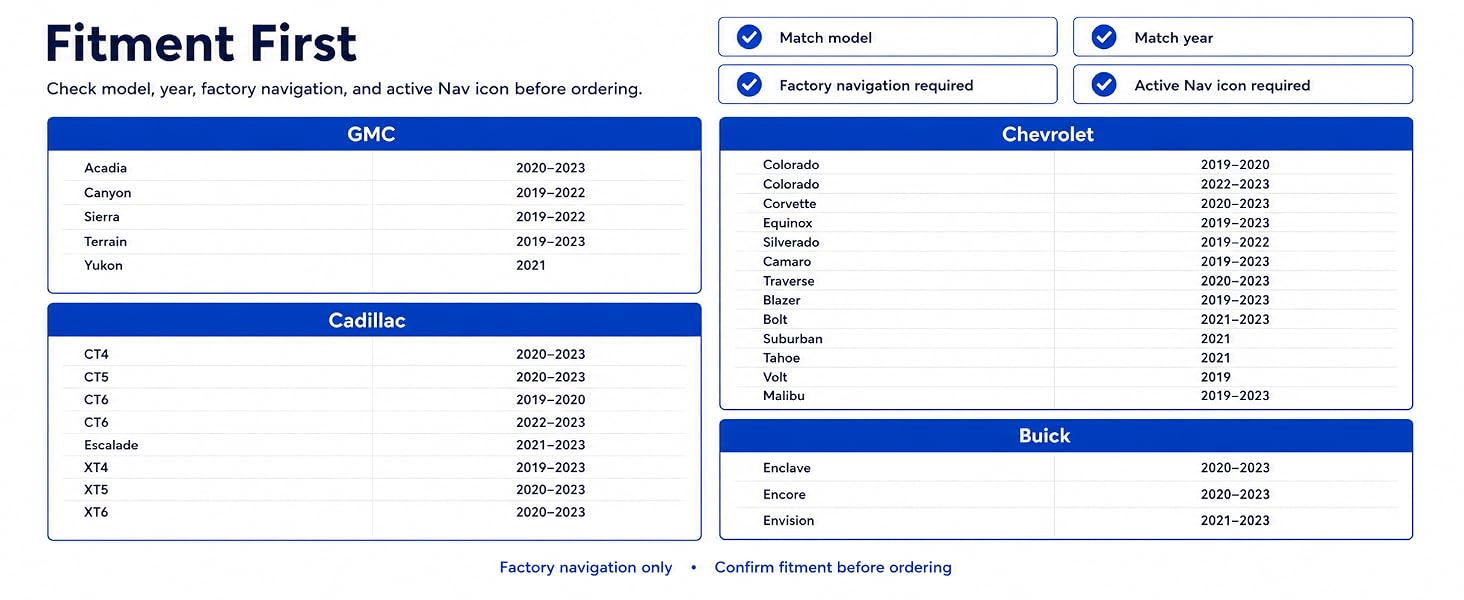Select the Match model badge
The image size is (1464, 600).
pos(887,37)
